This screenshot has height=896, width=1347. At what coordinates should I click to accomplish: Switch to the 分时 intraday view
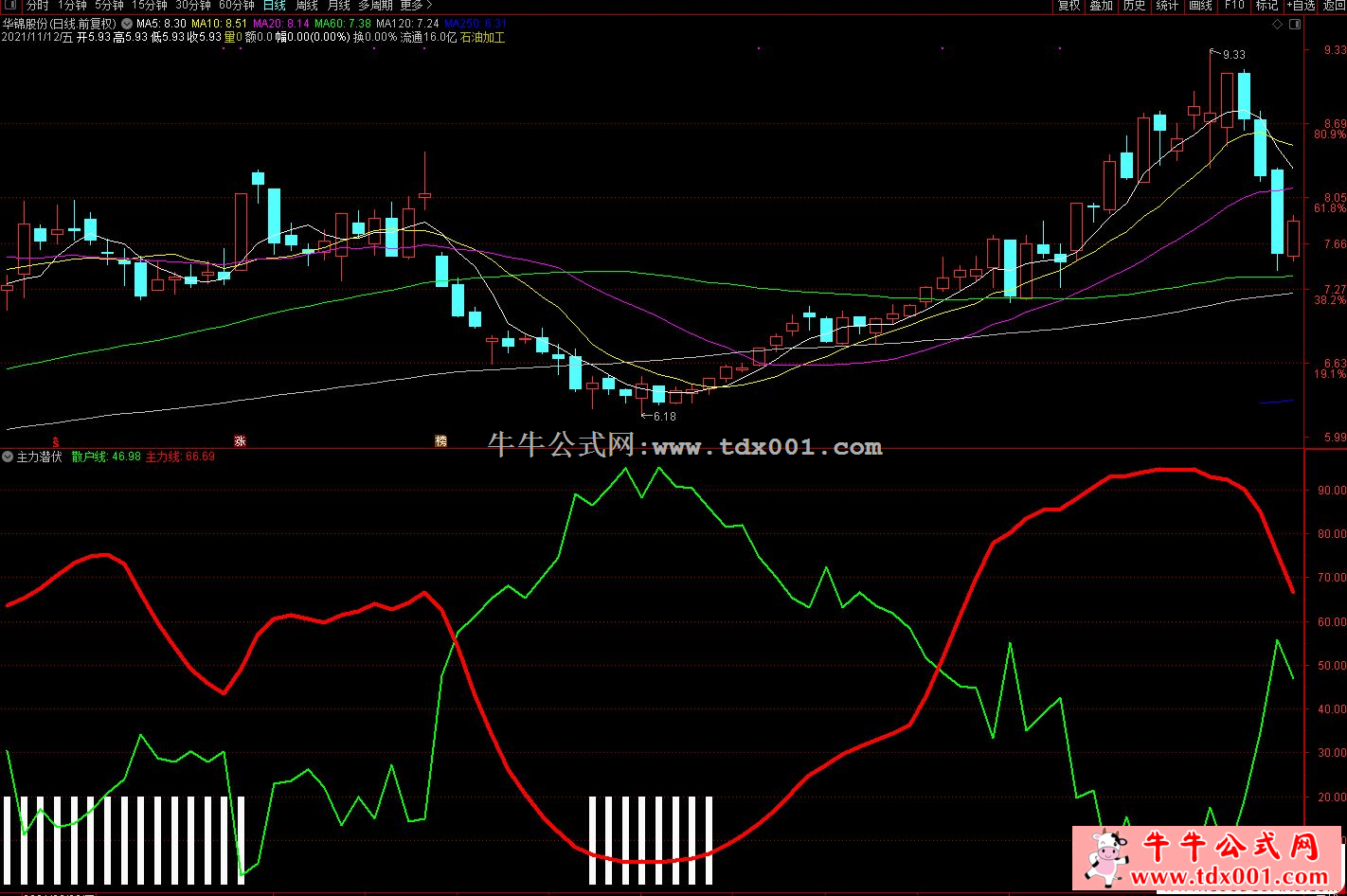coord(37,6)
